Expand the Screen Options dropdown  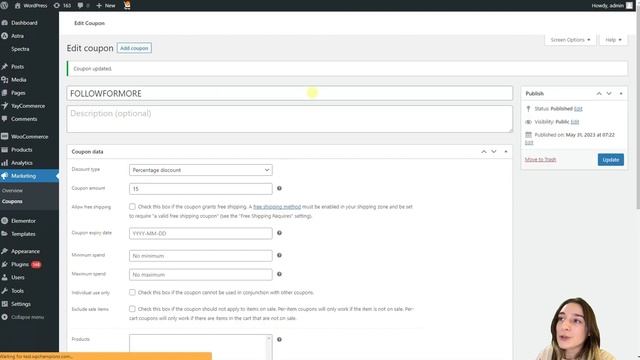point(570,40)
